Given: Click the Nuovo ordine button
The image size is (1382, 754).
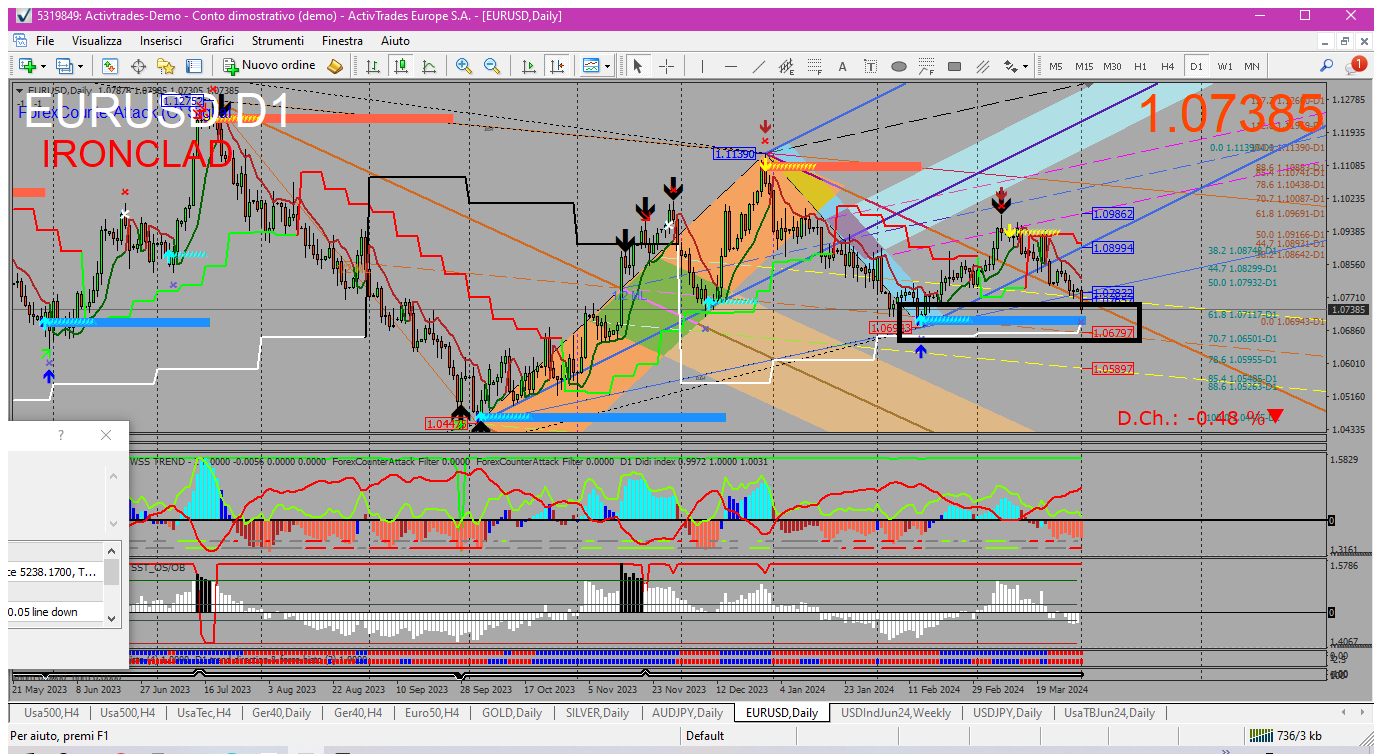Looking at the screenshot, I should pos(270,66).
